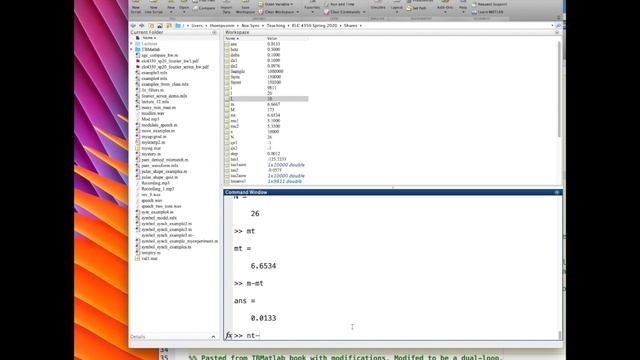Select highlighted workspace variable L
The image size is (640, 360).
(267, 99)
